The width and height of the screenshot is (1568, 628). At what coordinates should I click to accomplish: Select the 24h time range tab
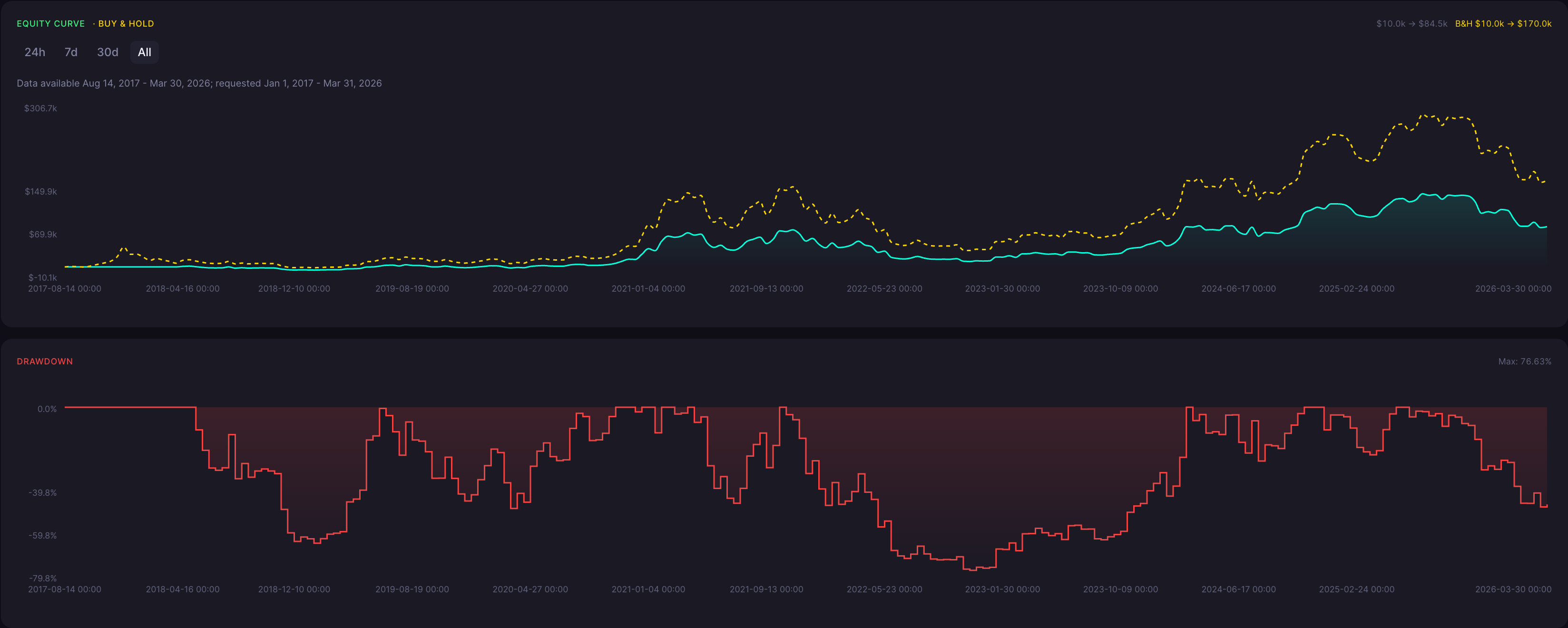[x=35, y=52]
